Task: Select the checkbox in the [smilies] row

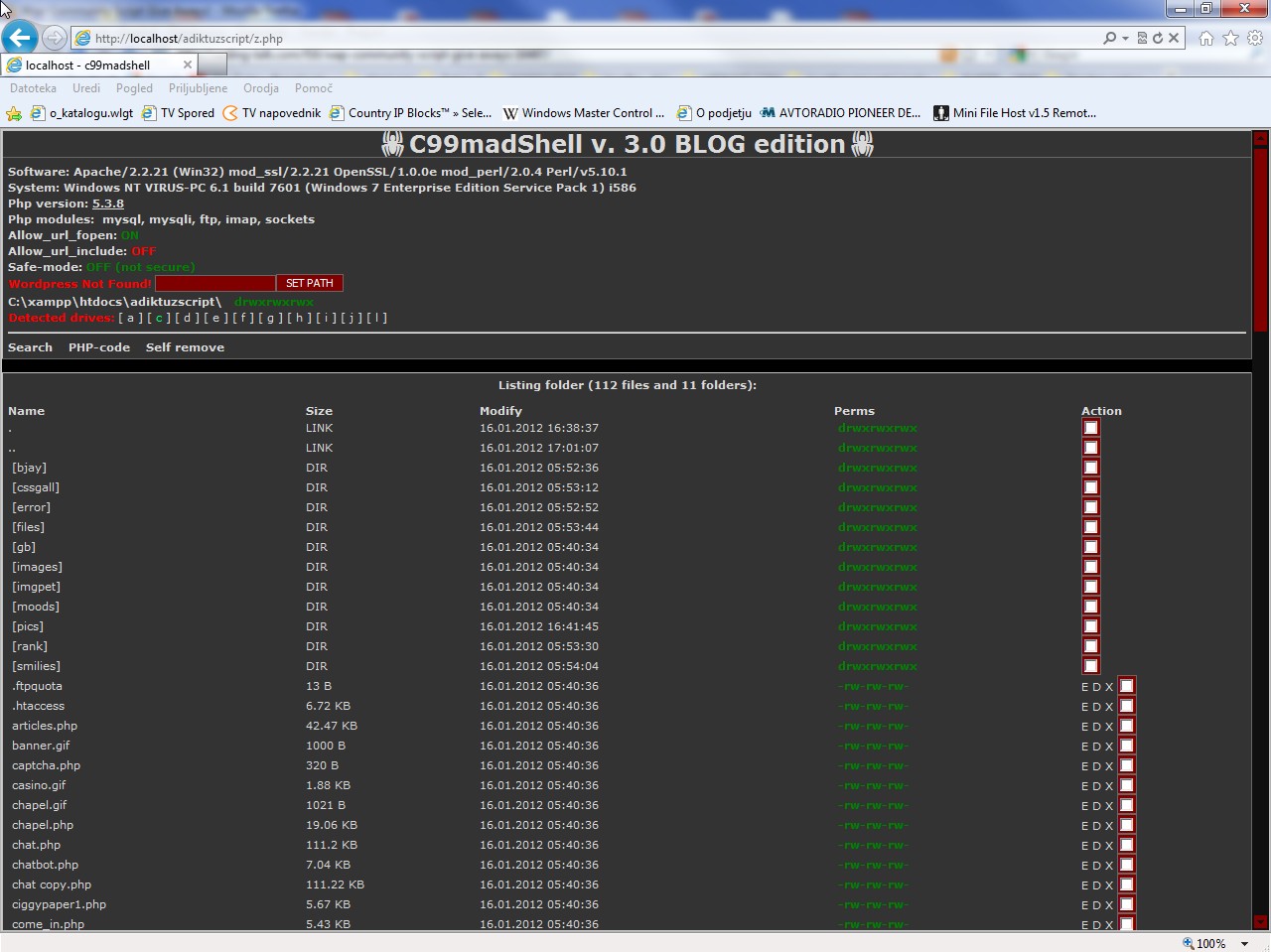Action: point(1090,666)
